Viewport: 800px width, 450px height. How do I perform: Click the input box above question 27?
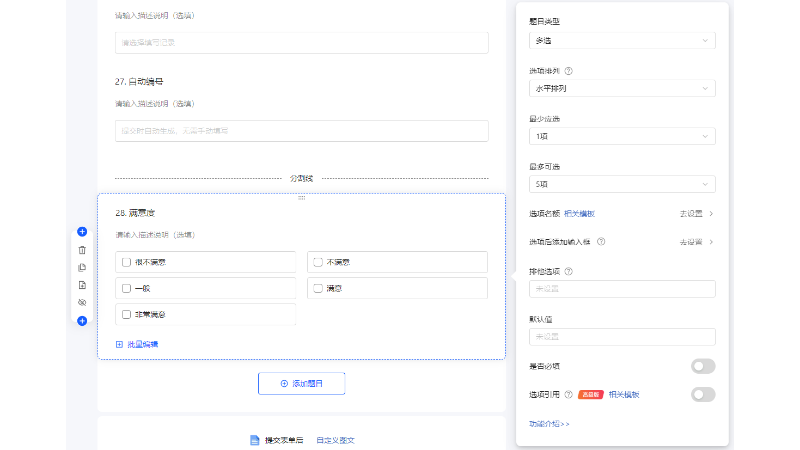pos(302,43)
